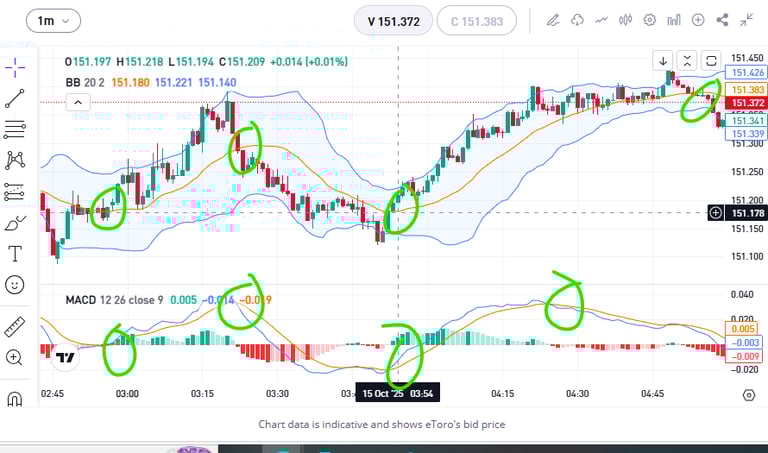The image size is (768, 453).
Task: Click the 15 Oct '25 03:54 time label
Action: click(x=398, y=393)
